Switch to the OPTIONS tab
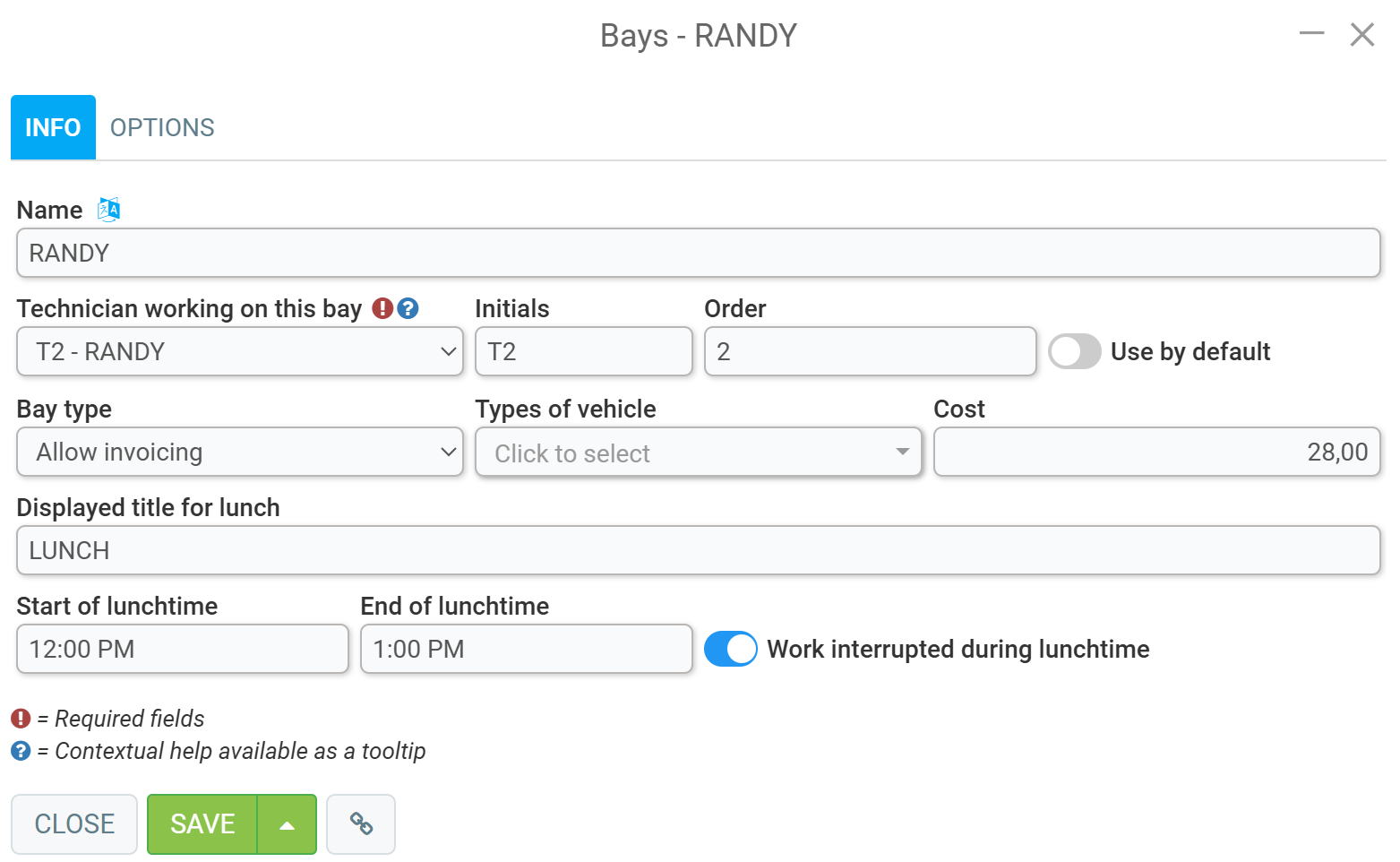This screenshot has height=862, width=1400. pos(162,127)
